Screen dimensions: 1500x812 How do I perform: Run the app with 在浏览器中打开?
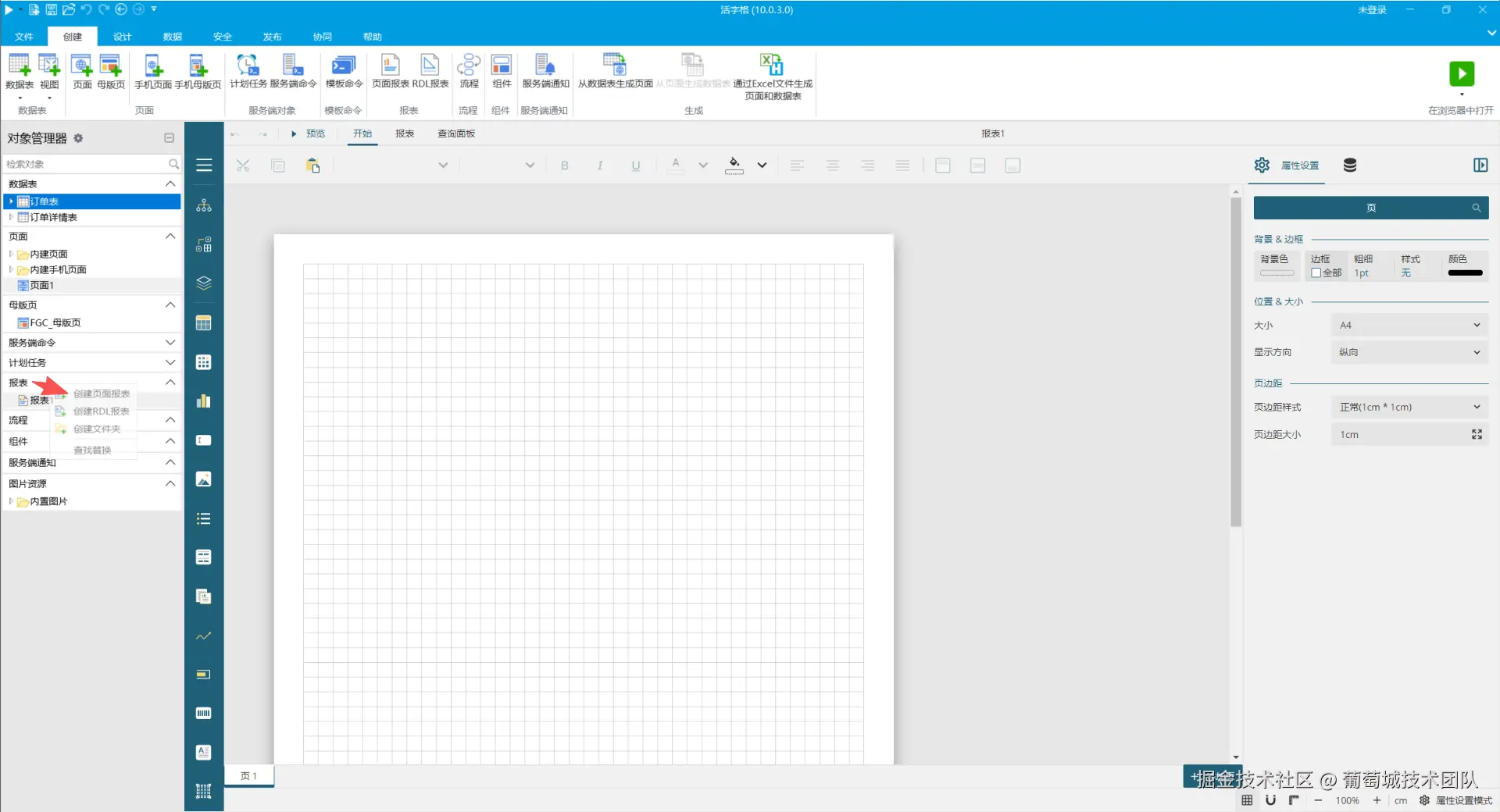[1462, 74]
